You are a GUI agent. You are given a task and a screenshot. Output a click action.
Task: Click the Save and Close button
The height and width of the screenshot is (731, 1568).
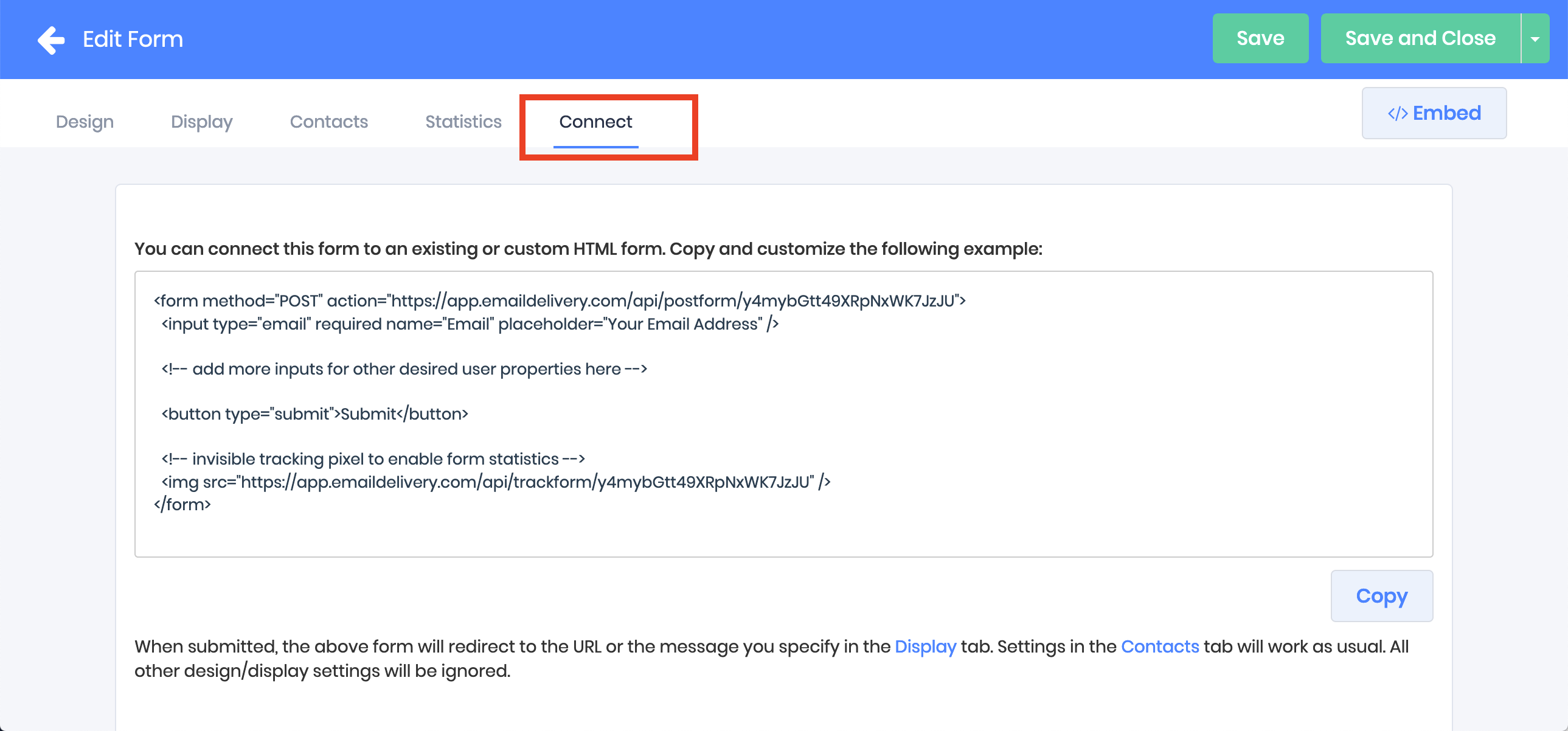pyautogui.click(x=1420, y=38)
